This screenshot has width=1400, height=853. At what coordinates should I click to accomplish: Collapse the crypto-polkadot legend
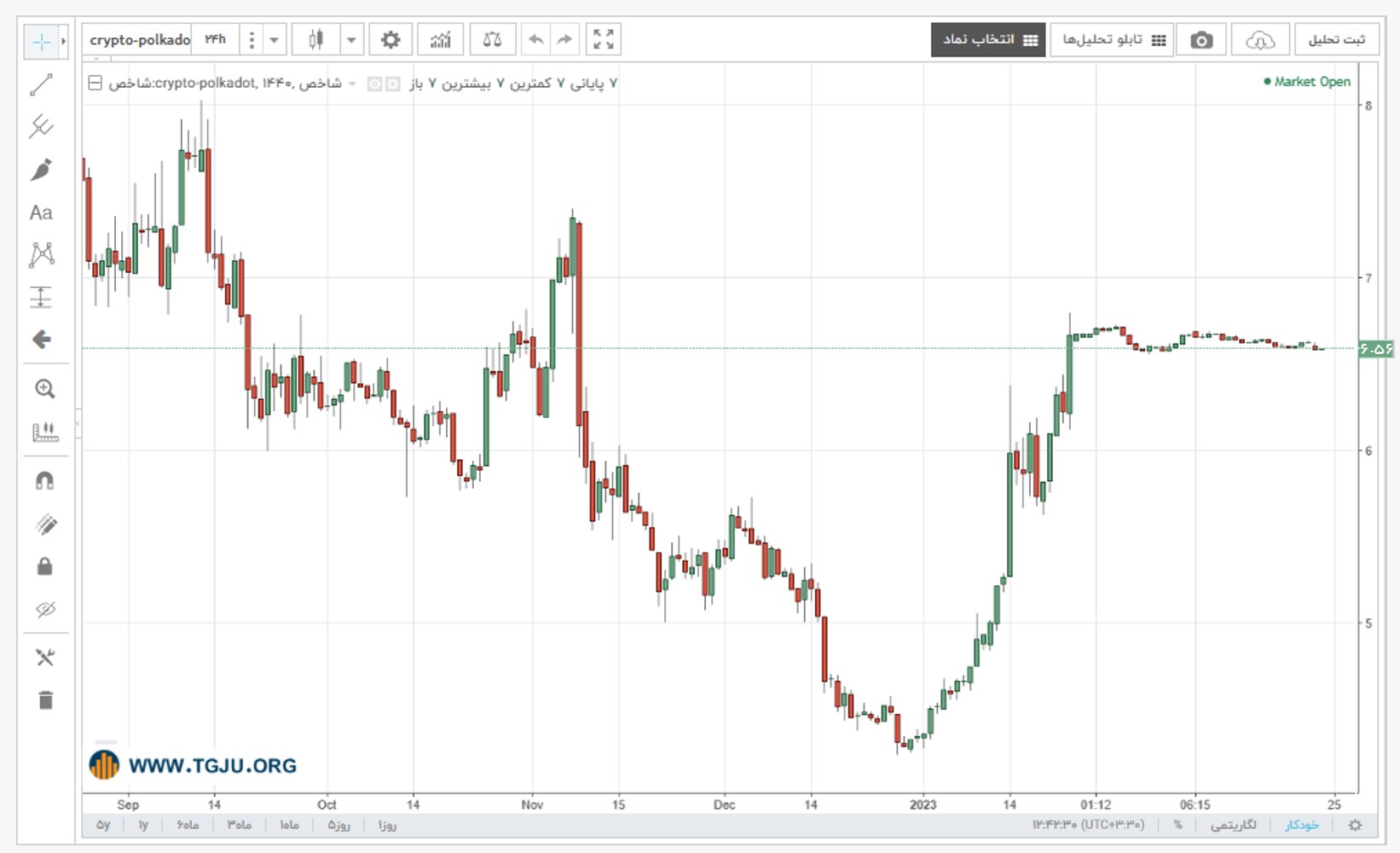coord(95,83)
